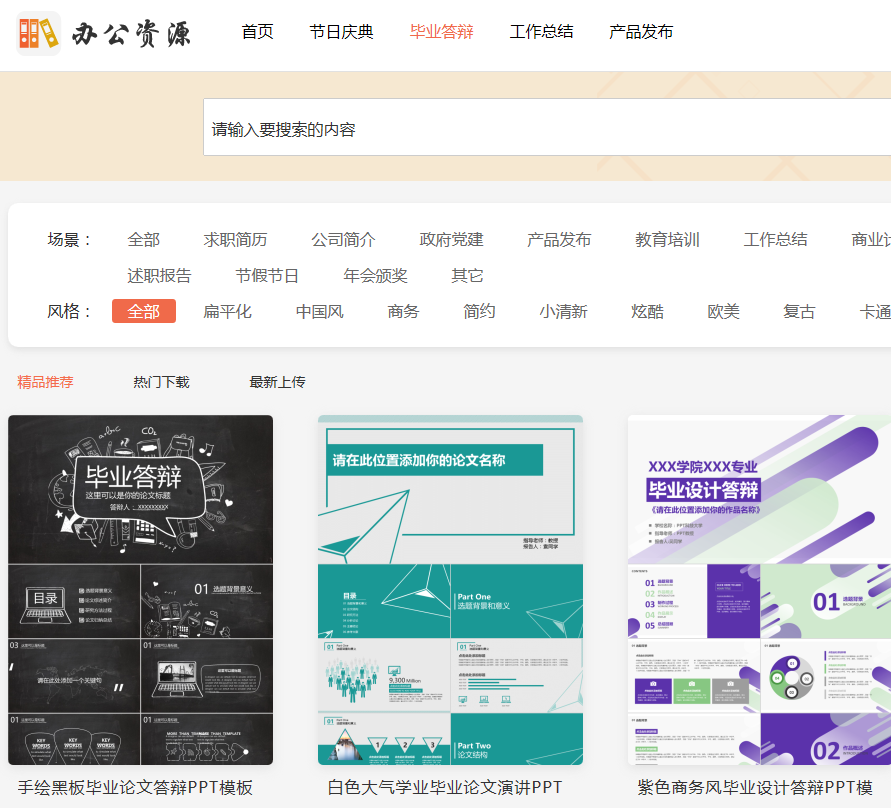Switch to the 最新上传 tab
This screenshot has height=808, width=891.
pos(277,382)
